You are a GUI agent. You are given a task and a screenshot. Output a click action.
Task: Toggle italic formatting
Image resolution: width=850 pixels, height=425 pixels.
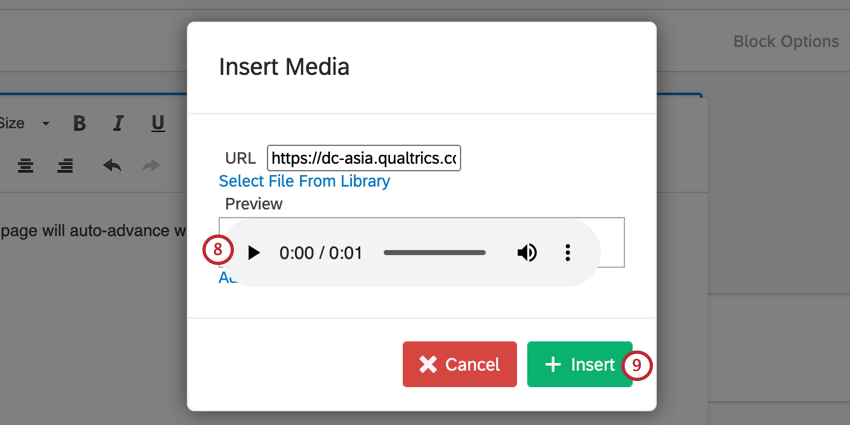pyautogui.click(x=118, y=124)
